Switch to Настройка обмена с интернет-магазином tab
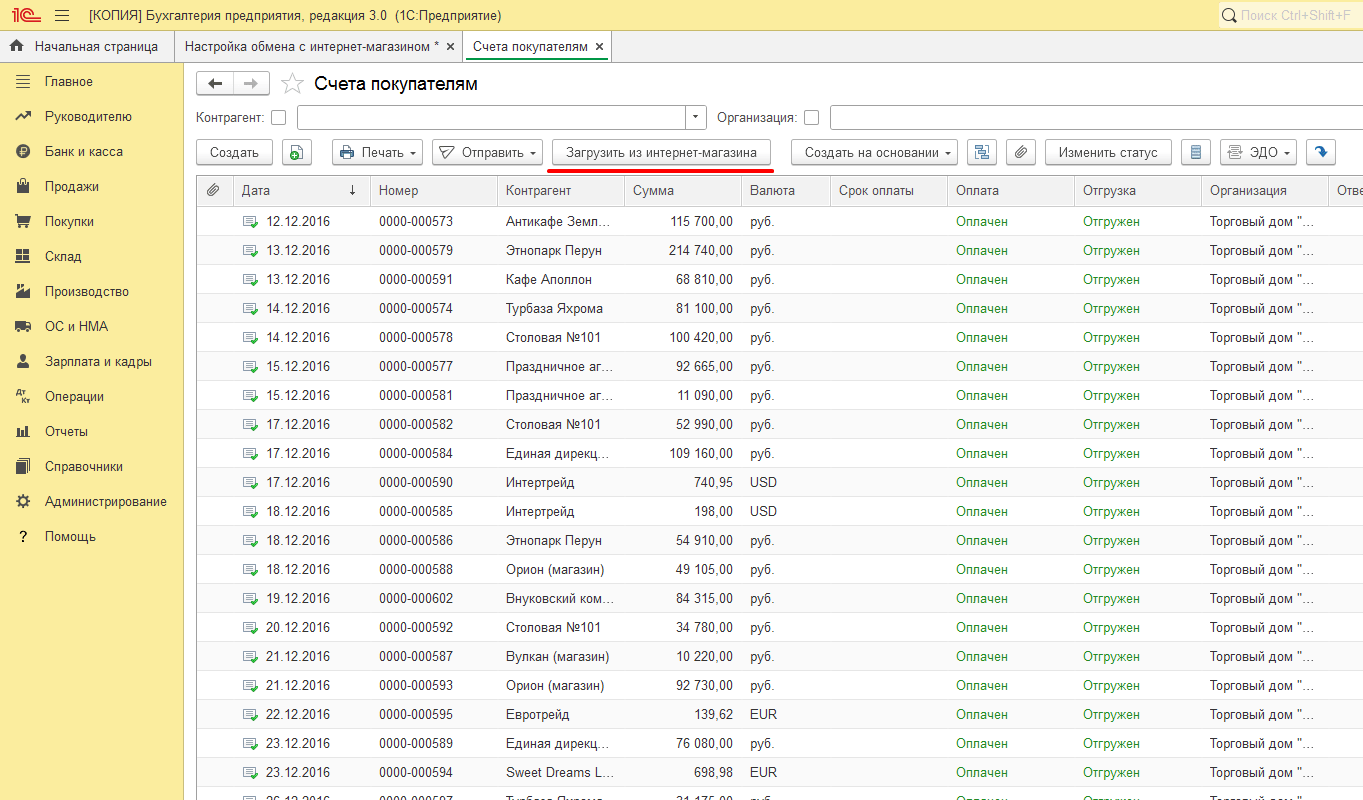The width and height of the screenshot is (1363, 800). tap(311, 46)
